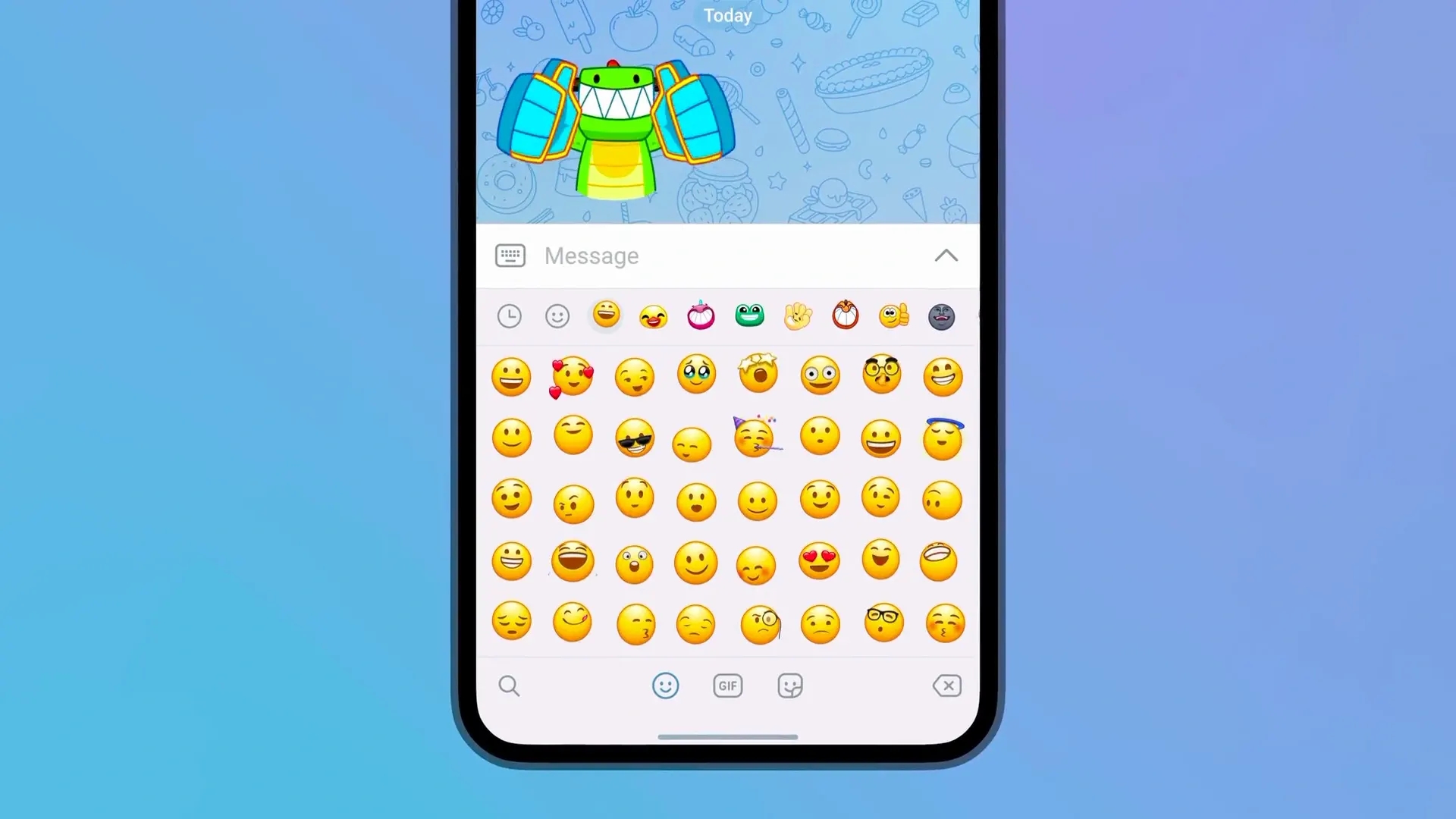This screenshot has height=819, width=1456.
Task: Expand the message input field
Action: coord(946,255)
